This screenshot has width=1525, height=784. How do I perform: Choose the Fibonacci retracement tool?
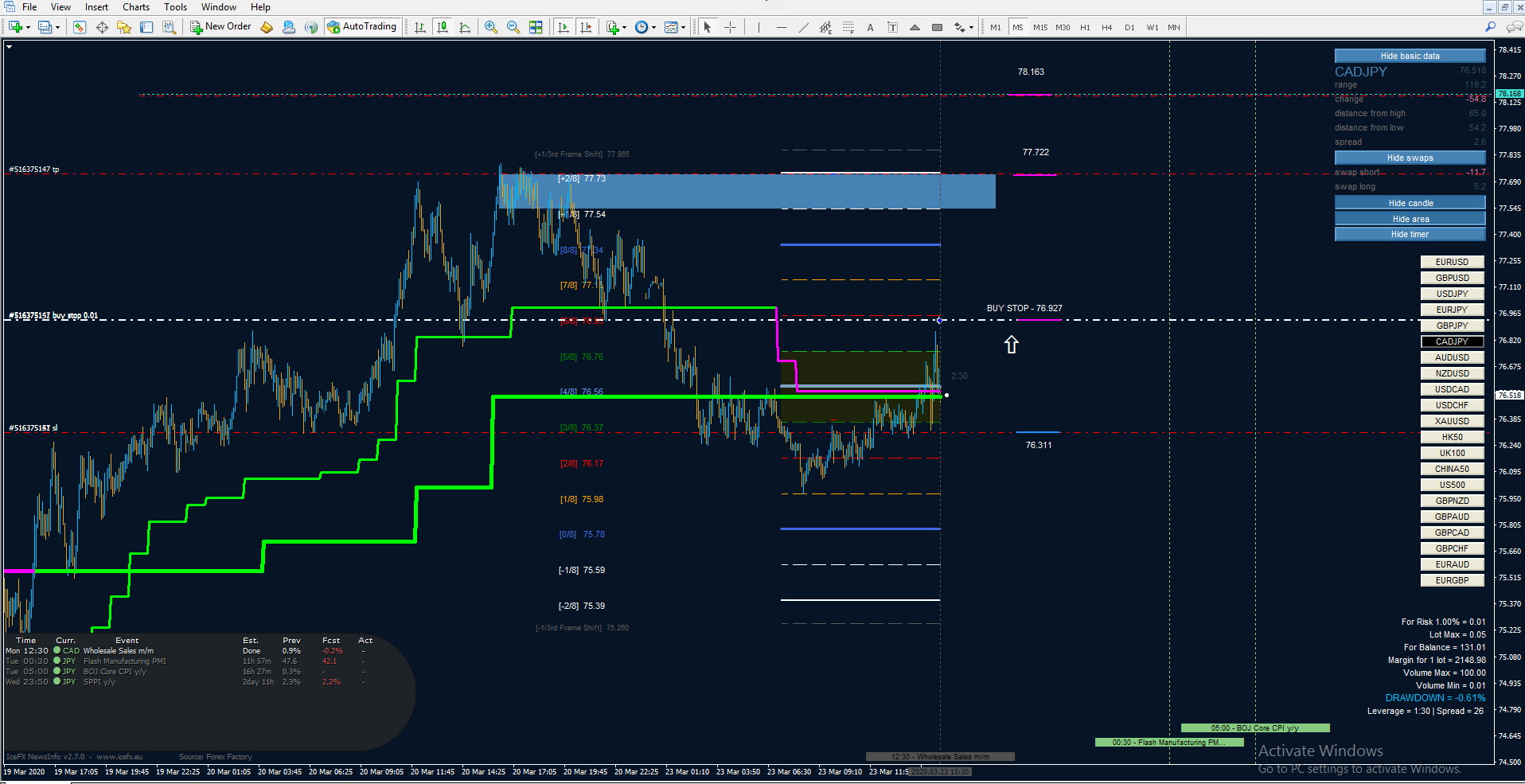pos(848,27)
